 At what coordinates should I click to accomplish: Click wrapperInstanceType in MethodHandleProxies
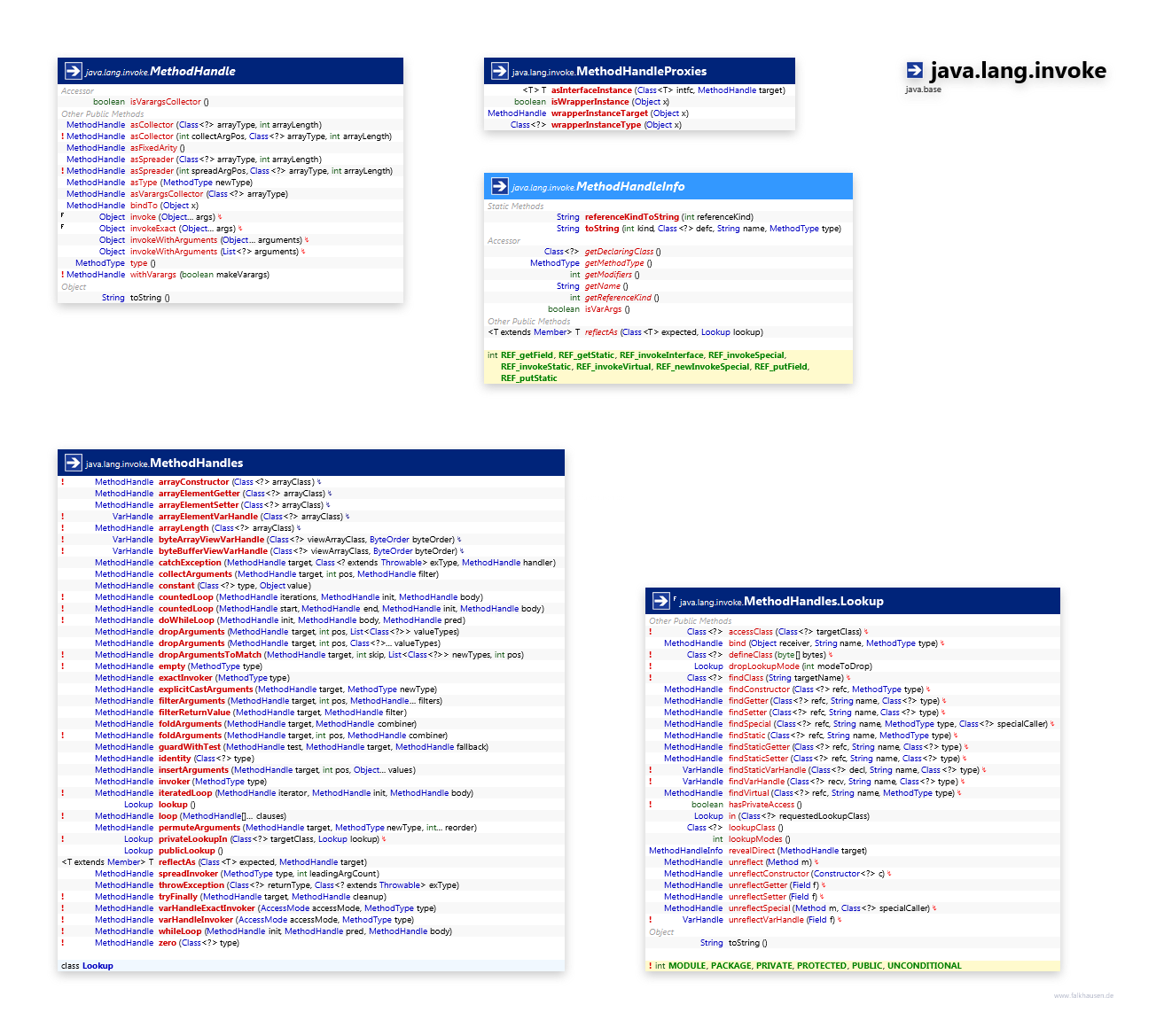click(x=596, y=125)
